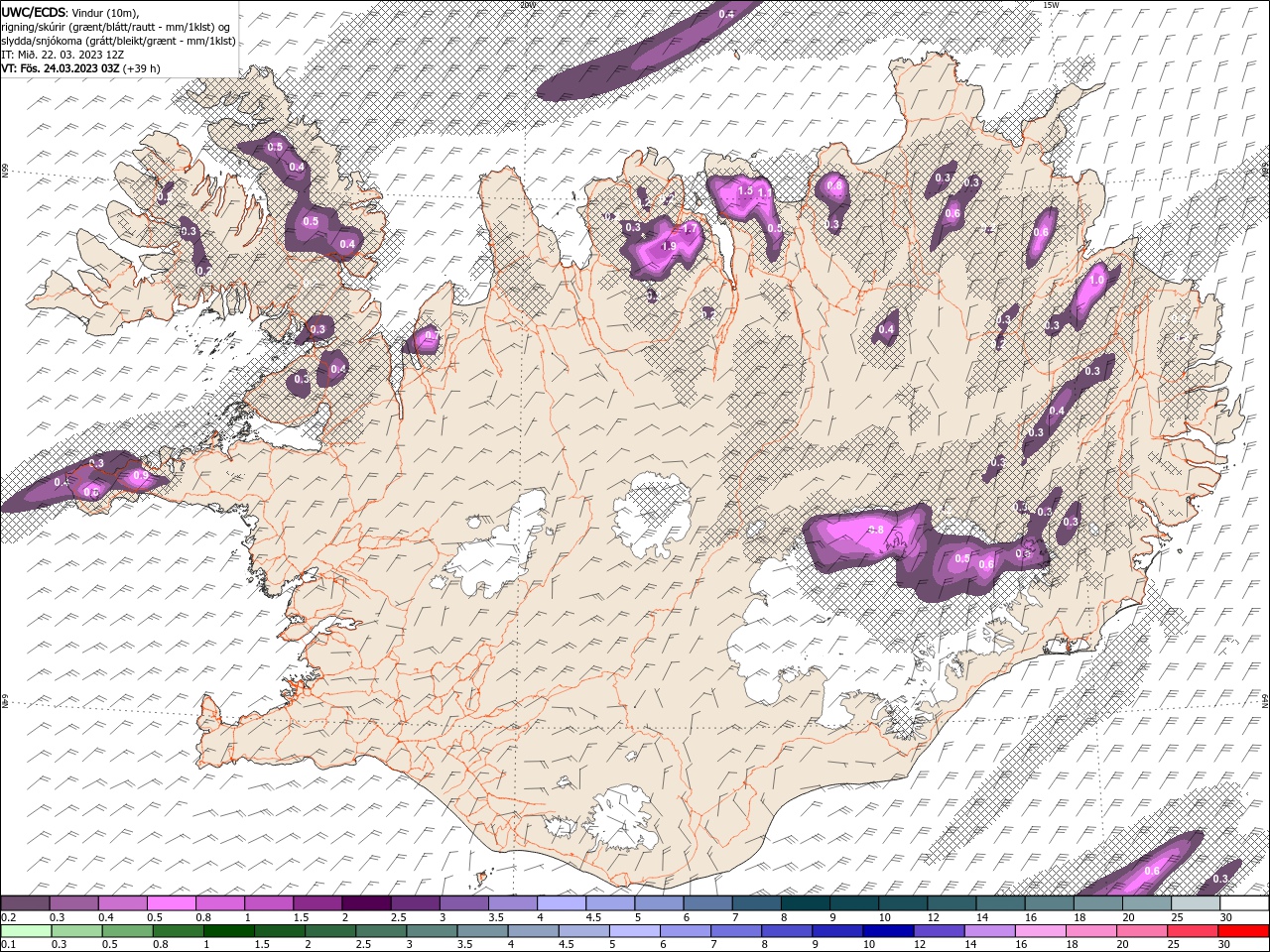Click the pink 0.5 swatch in top legend row
Viewport: 1270px width, 952px height.
coord(172,903)
